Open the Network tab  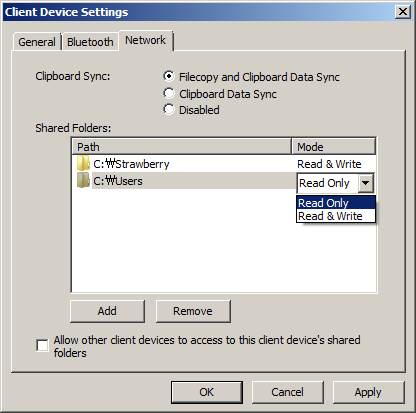(145, 40)
